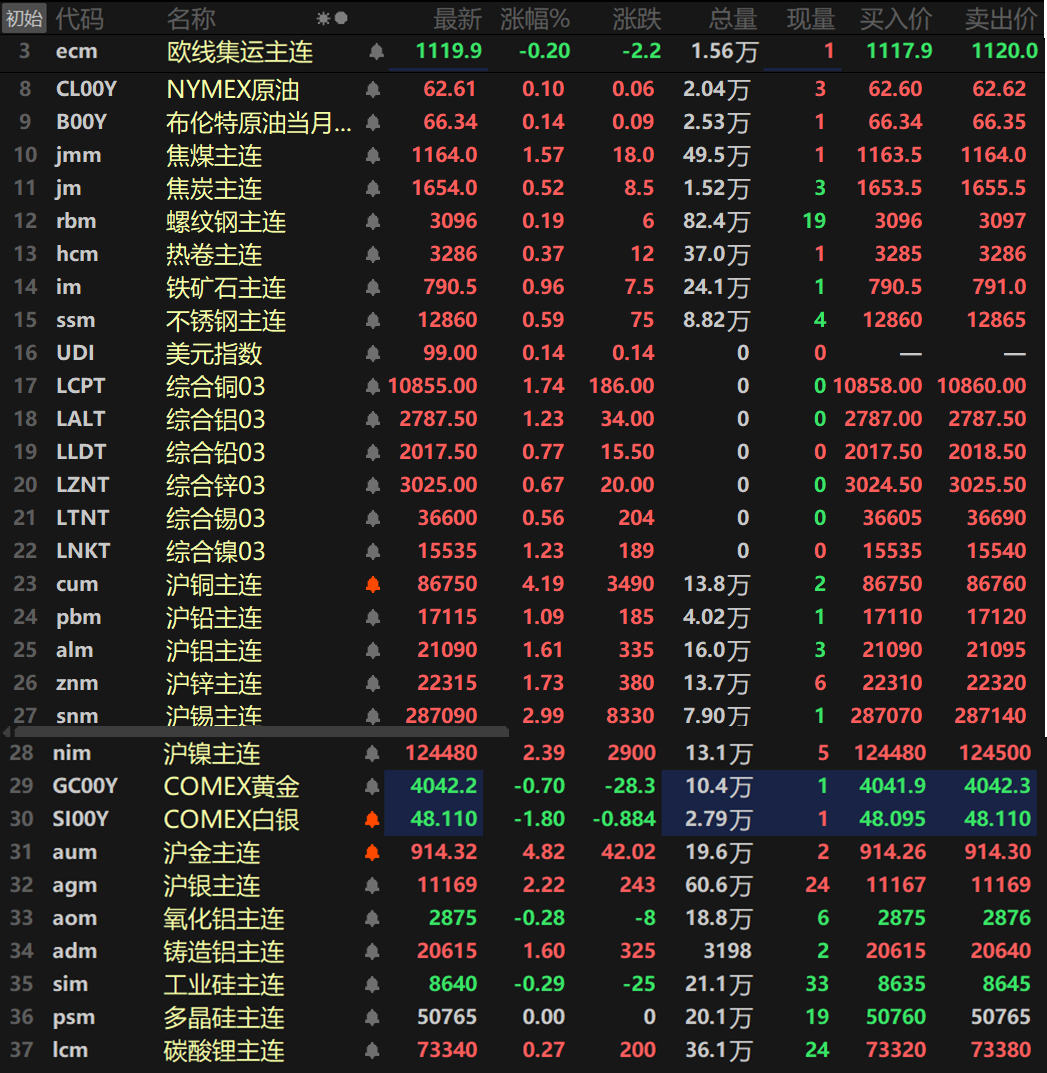Select COMEX白银 latest price 48.110

click(443, 819)
